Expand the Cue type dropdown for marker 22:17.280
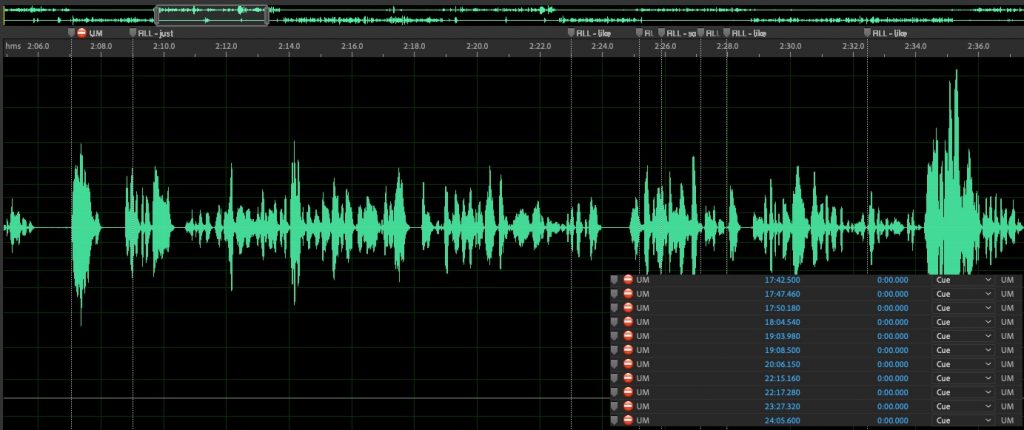 click(x=988, y=394)
